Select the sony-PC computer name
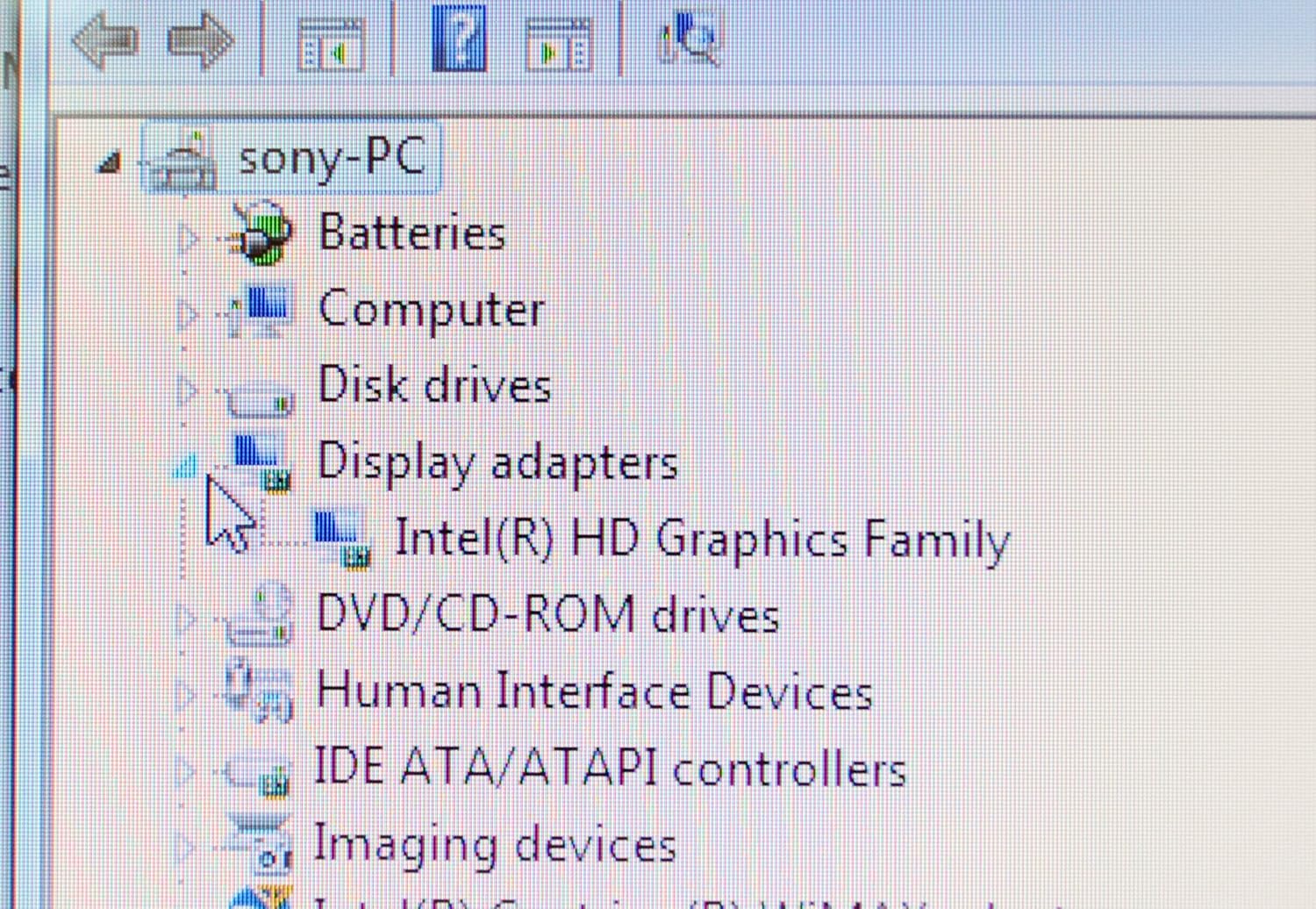The image size is (1316, 909). coord(333,159)
